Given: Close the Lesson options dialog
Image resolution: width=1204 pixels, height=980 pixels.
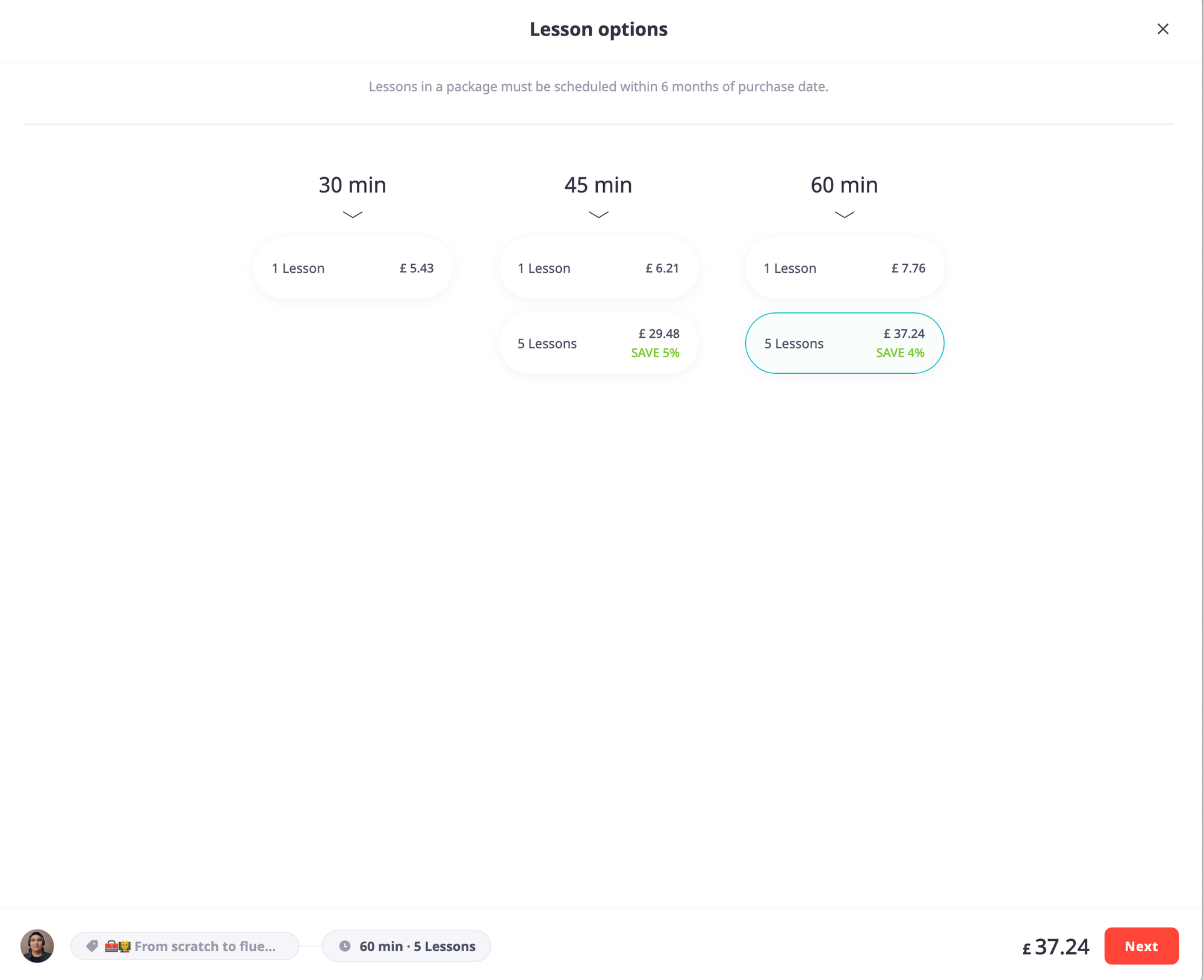Looking at the screenshot, I should tap(1162, 29).
